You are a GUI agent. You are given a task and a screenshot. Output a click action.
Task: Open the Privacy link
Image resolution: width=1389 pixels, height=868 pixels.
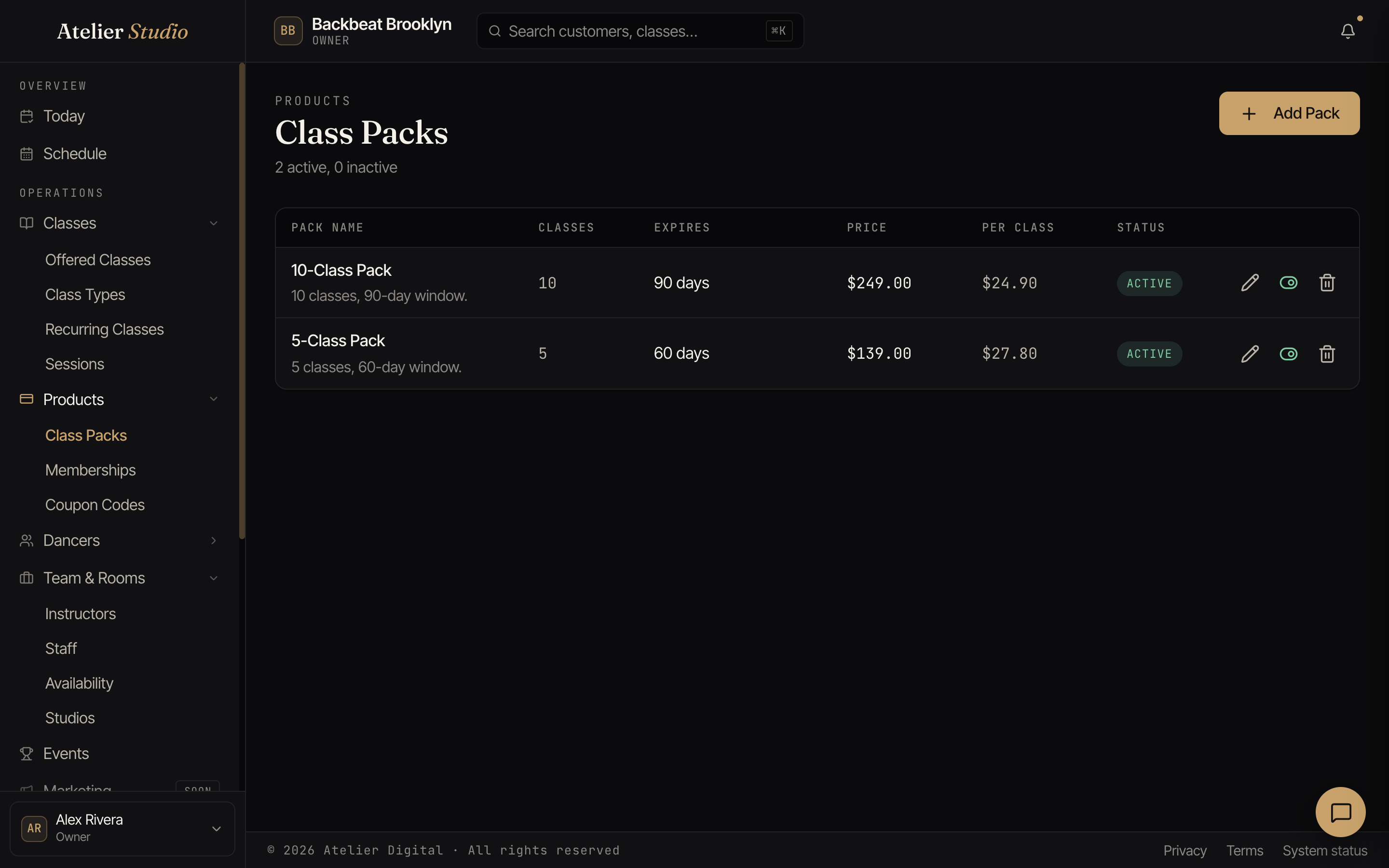[1185, 850]
